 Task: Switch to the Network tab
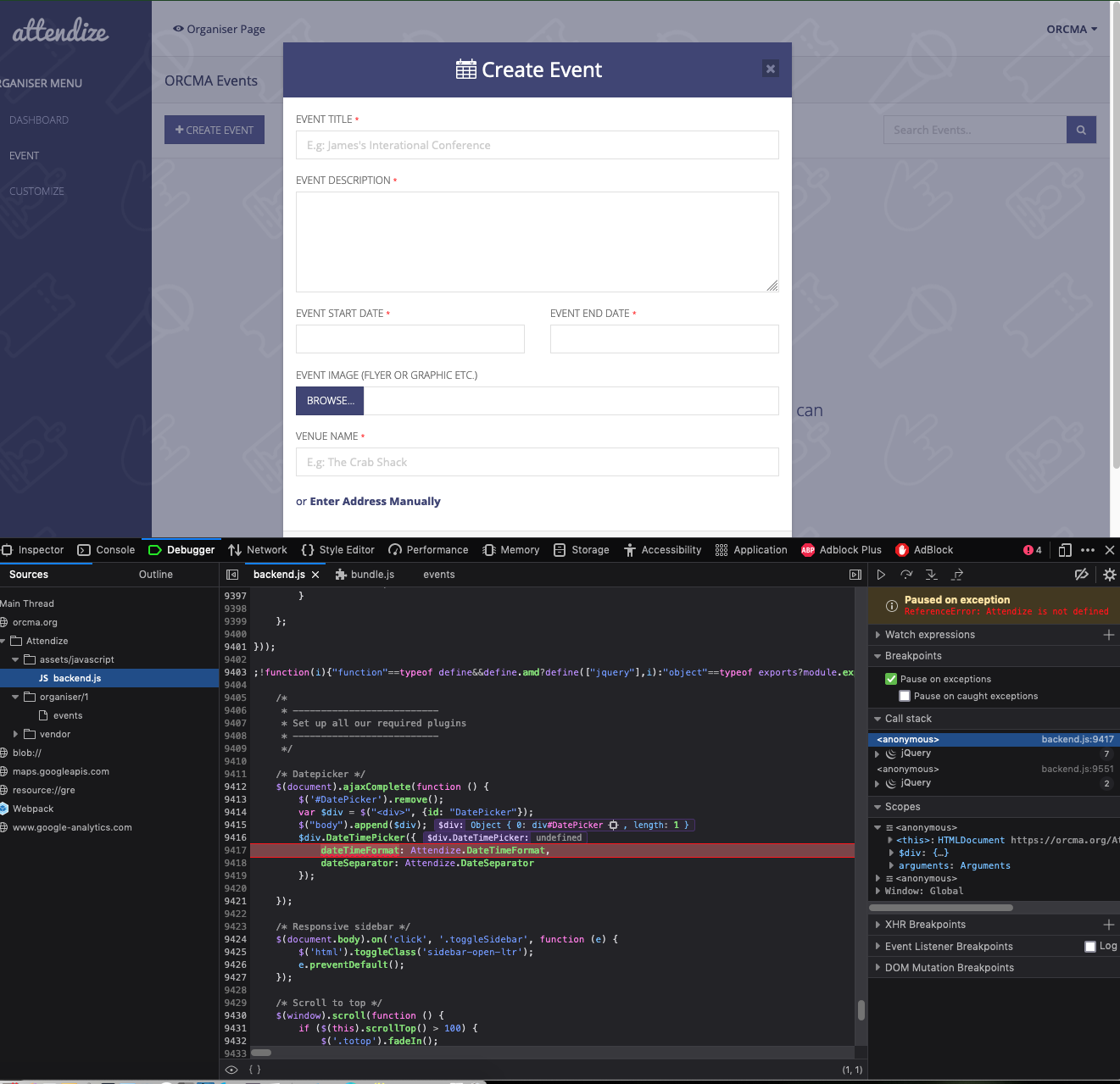coord(258,549)
